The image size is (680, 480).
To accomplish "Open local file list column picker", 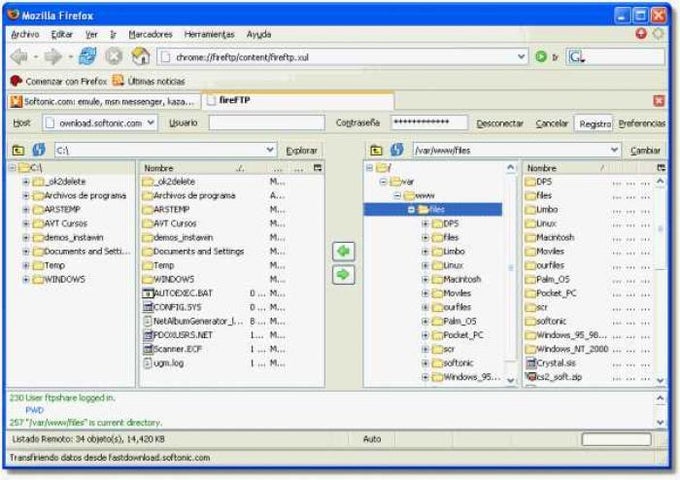I will (317, 168).
